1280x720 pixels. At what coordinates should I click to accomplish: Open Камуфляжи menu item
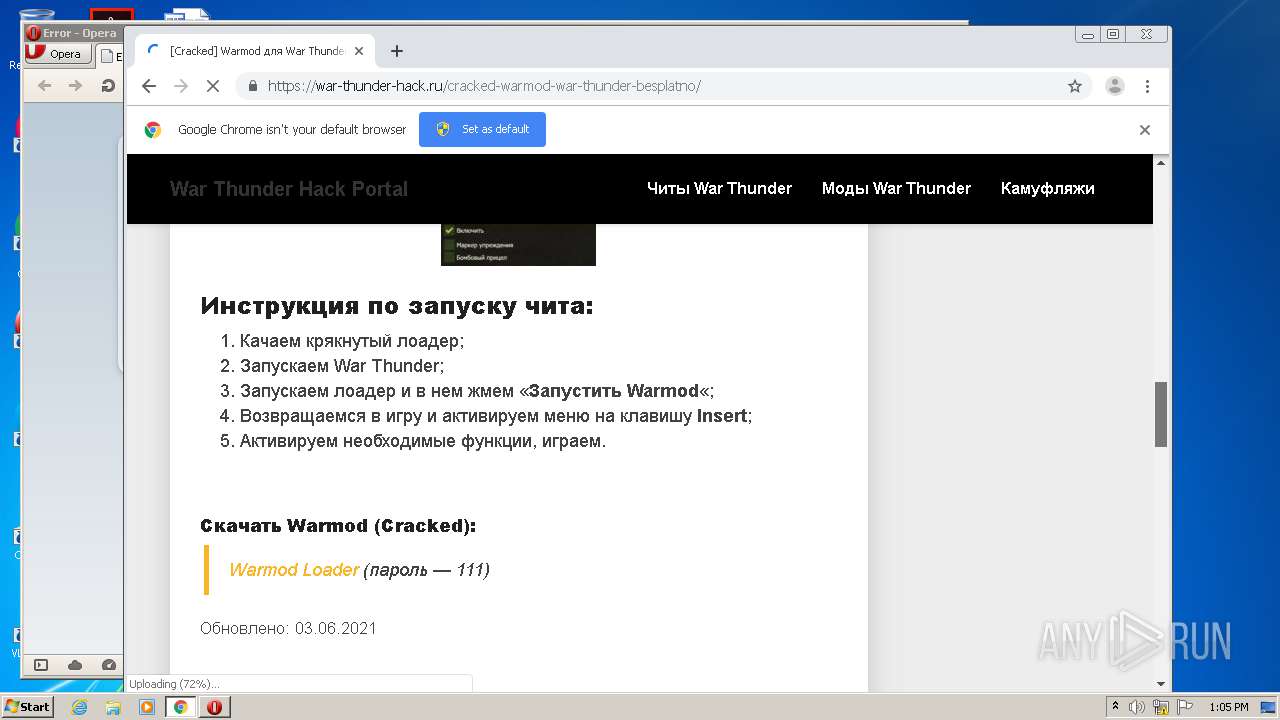click(x=1047, y=188)
